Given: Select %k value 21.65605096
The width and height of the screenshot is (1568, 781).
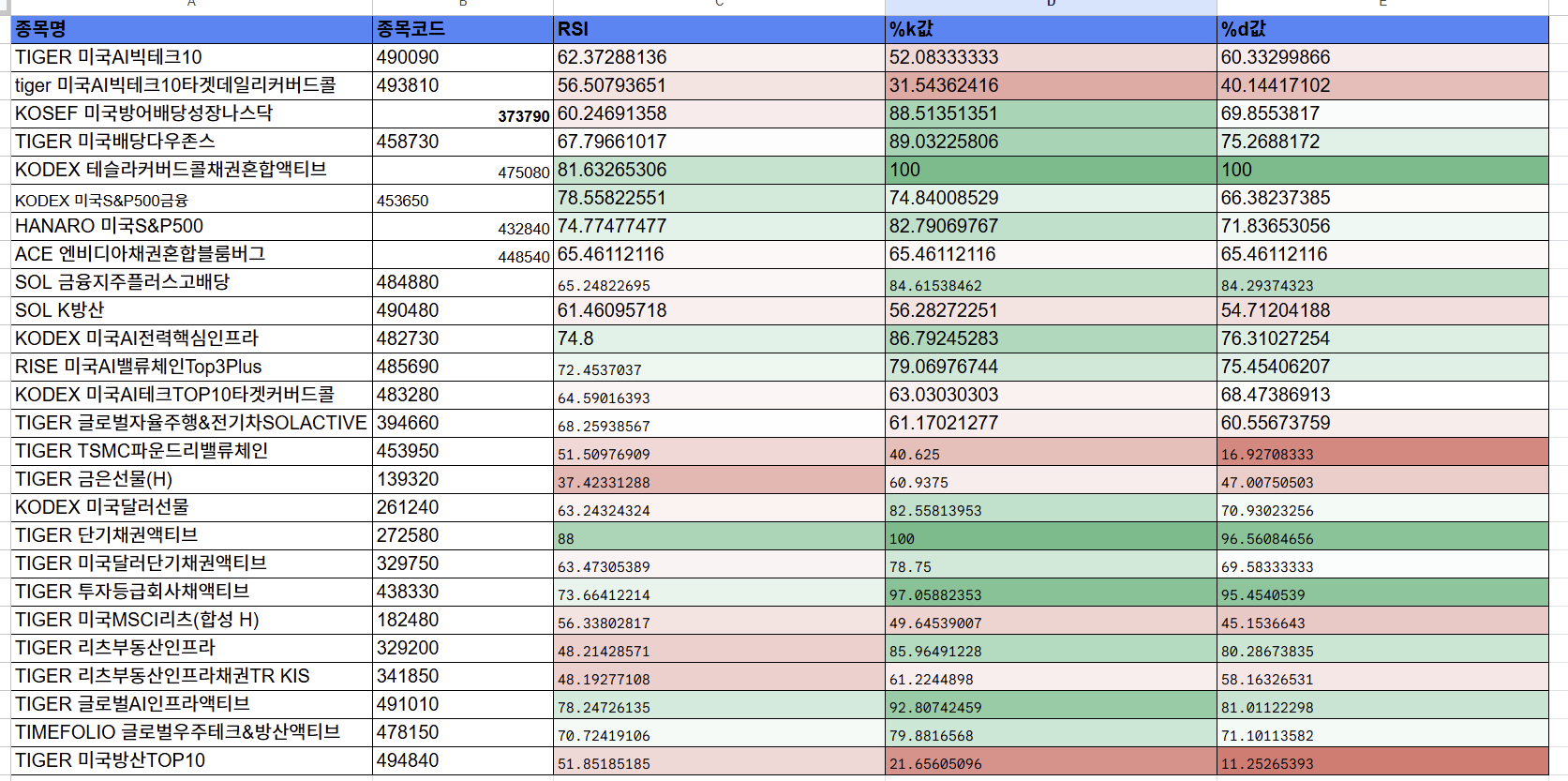Looking at the screenshot, I should point(1051,760).
